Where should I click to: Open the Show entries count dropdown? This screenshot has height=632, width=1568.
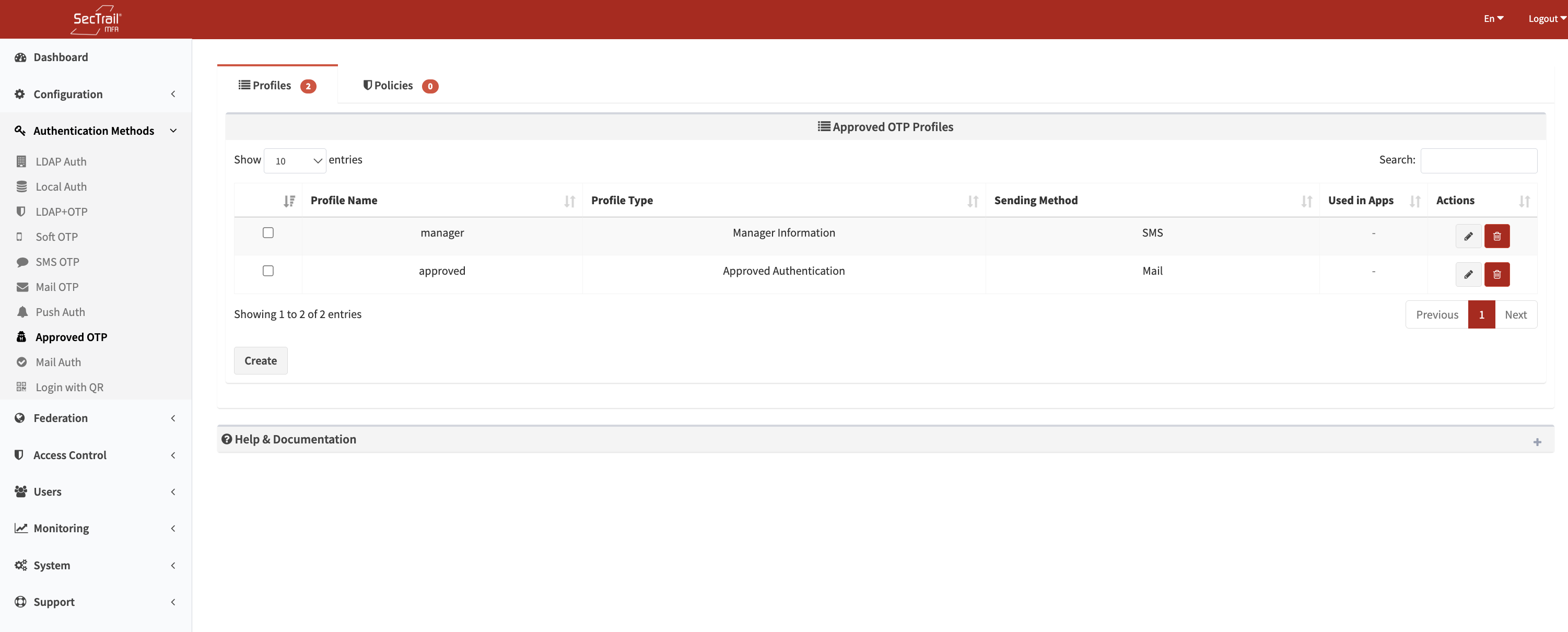point(295,161)
